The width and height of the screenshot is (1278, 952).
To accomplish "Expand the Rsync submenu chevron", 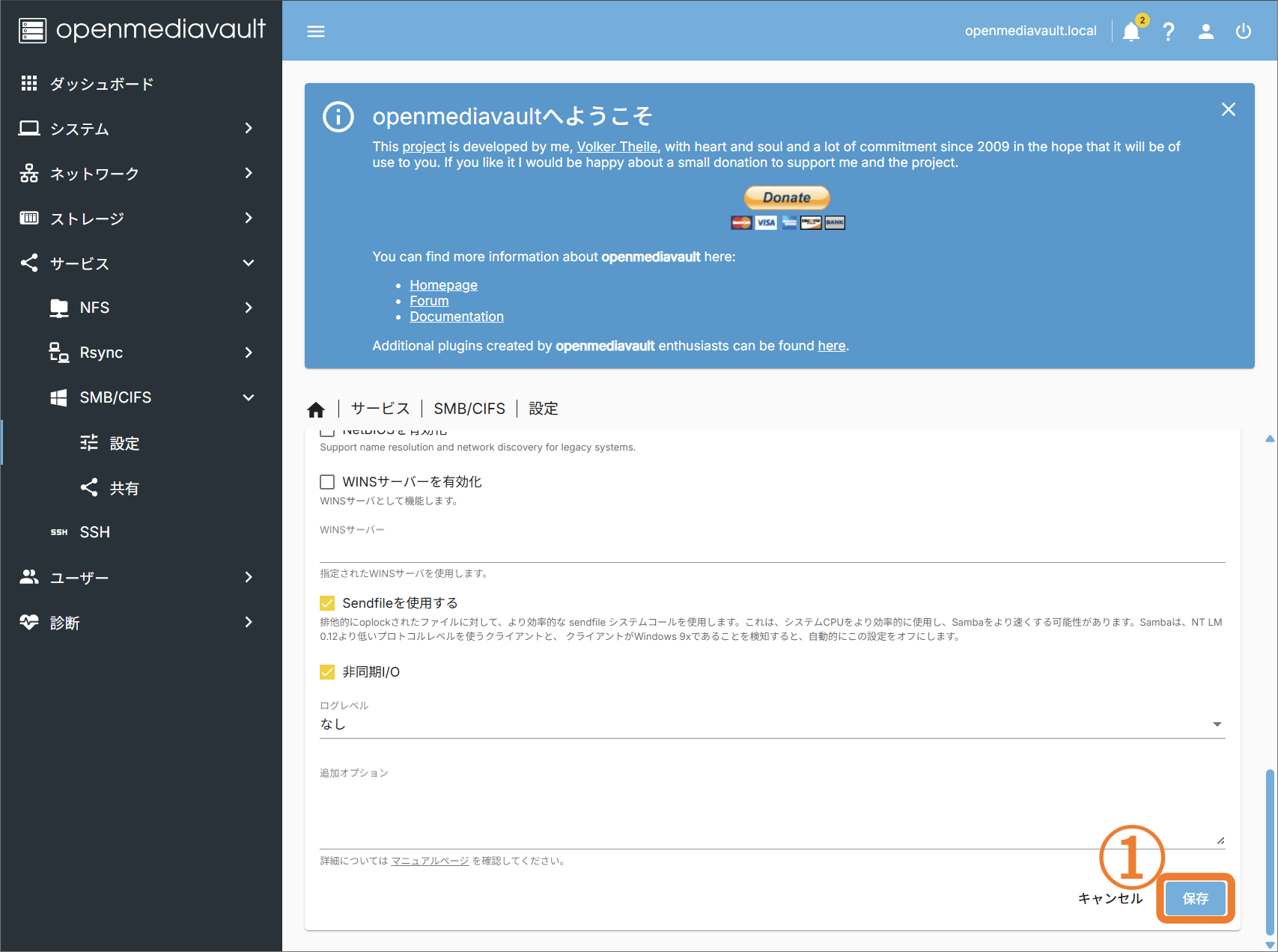I will pyautogui.click(x=249, y=353).
